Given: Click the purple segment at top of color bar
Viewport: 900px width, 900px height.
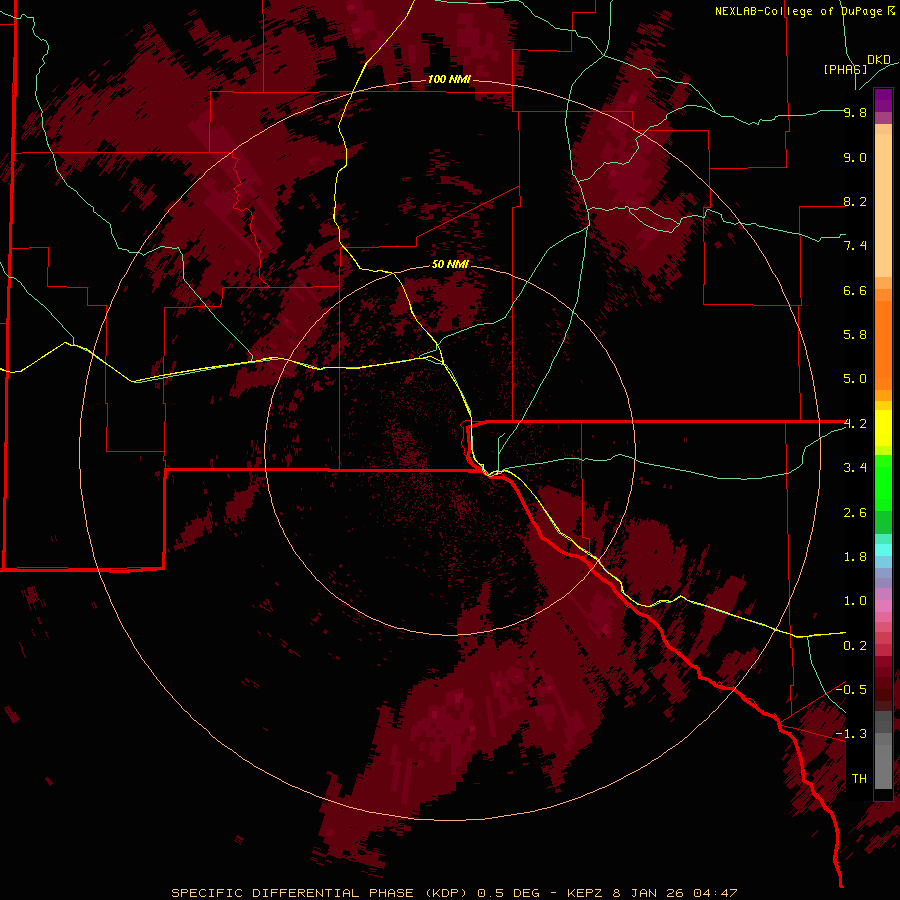Looking at the screenshot, I should 883,101.
